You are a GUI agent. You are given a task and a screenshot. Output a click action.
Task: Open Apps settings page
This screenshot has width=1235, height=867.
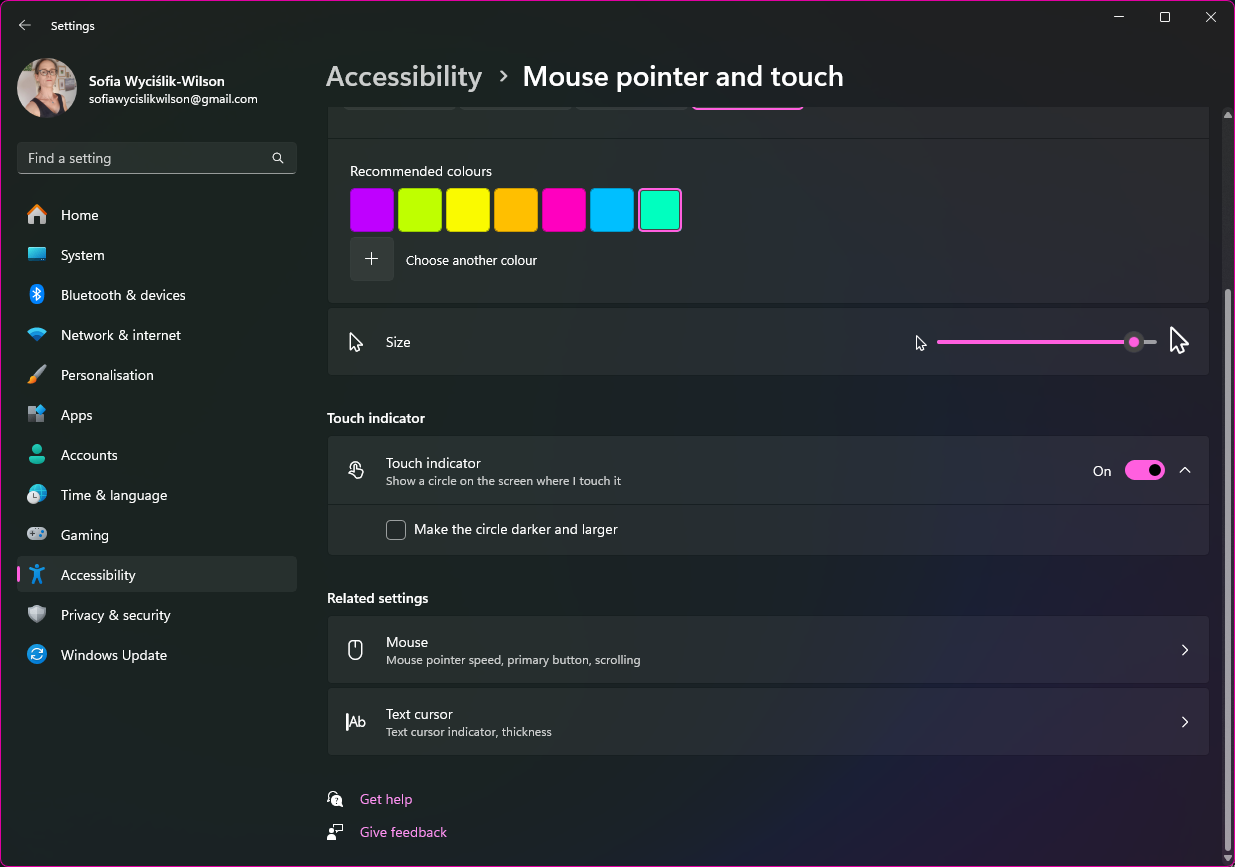157,415
